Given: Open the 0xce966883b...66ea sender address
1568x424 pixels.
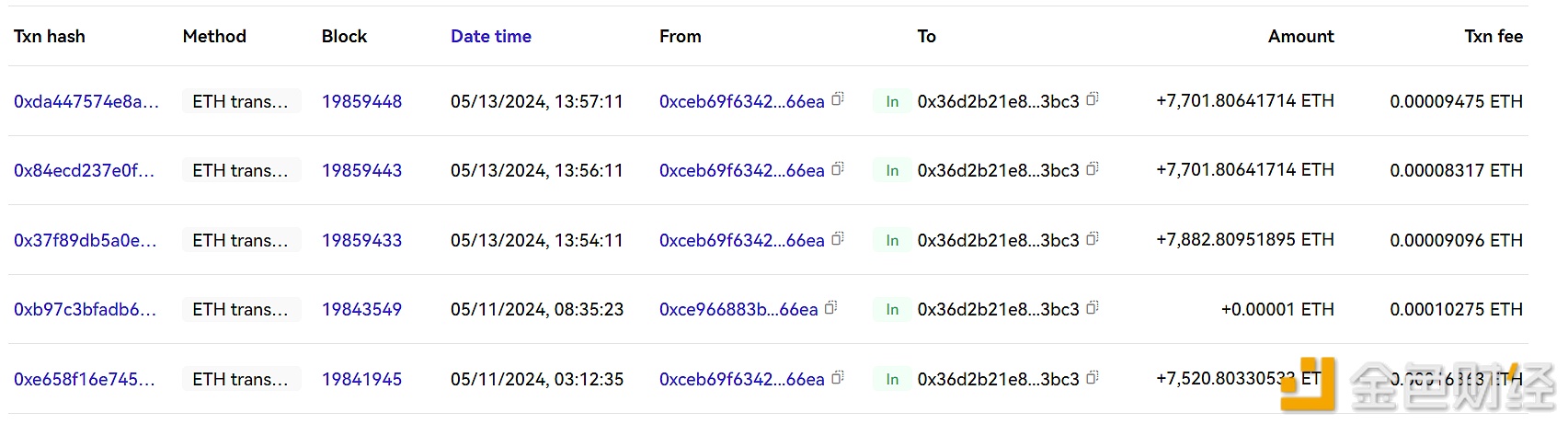Looking at the screenshot, I should 738,310.
